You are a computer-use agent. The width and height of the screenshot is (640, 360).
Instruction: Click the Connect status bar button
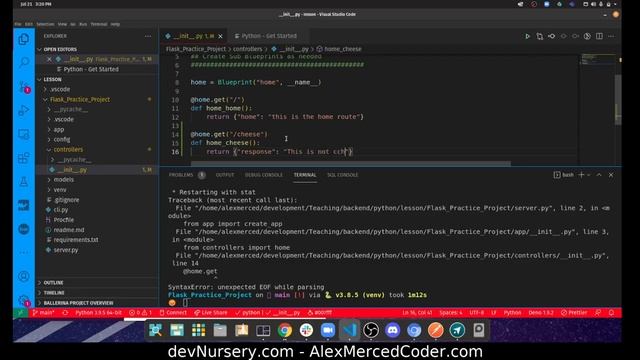[173, 313]
